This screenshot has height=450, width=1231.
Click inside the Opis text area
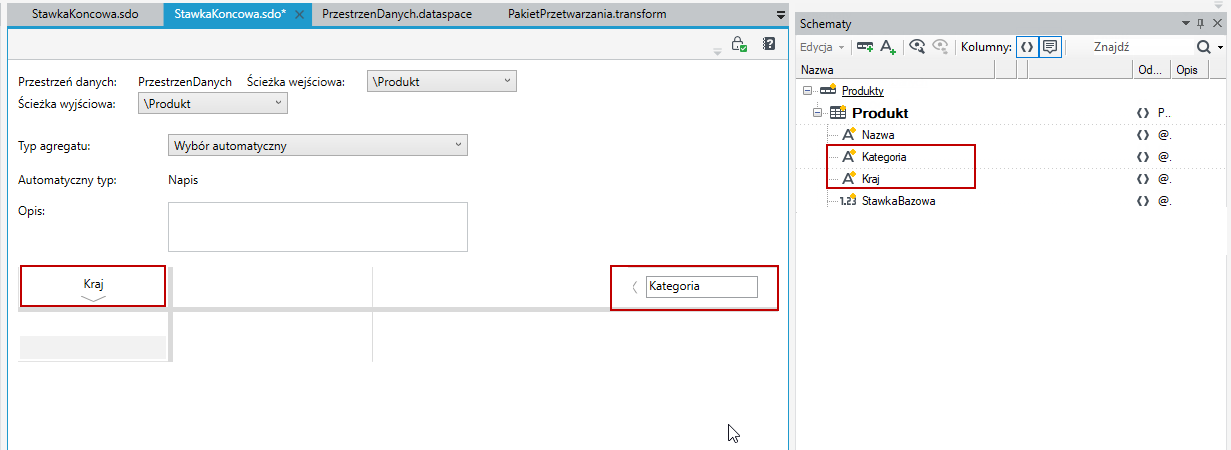coord(318,227)
